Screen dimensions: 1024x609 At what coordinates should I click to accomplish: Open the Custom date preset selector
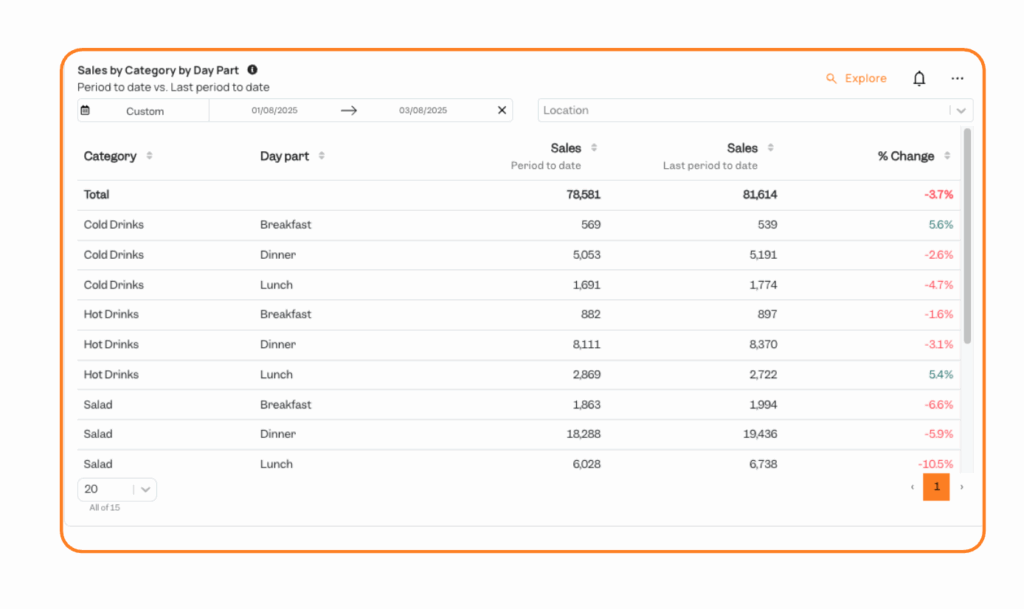click(145, 111)
